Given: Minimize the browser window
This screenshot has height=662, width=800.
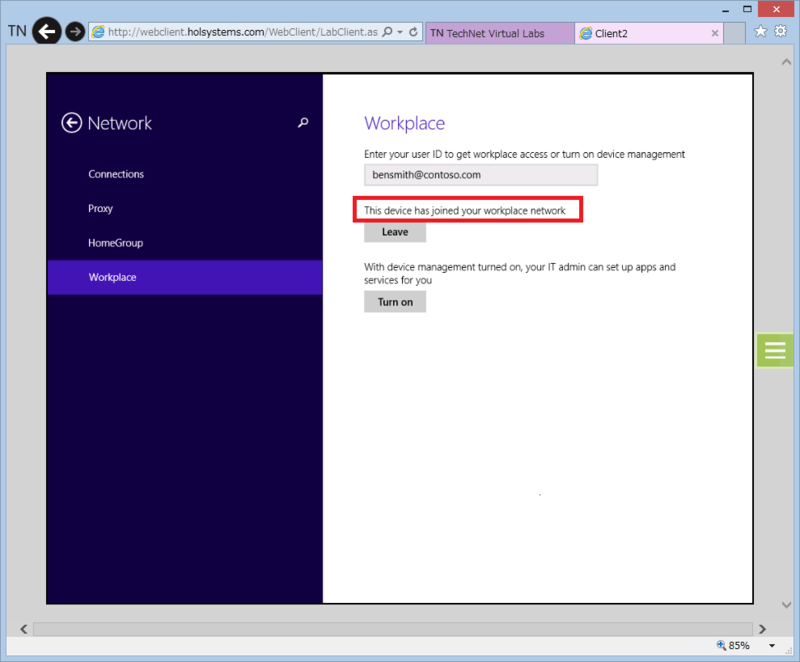Looking at the screenshot, I should tap(725, 10).
